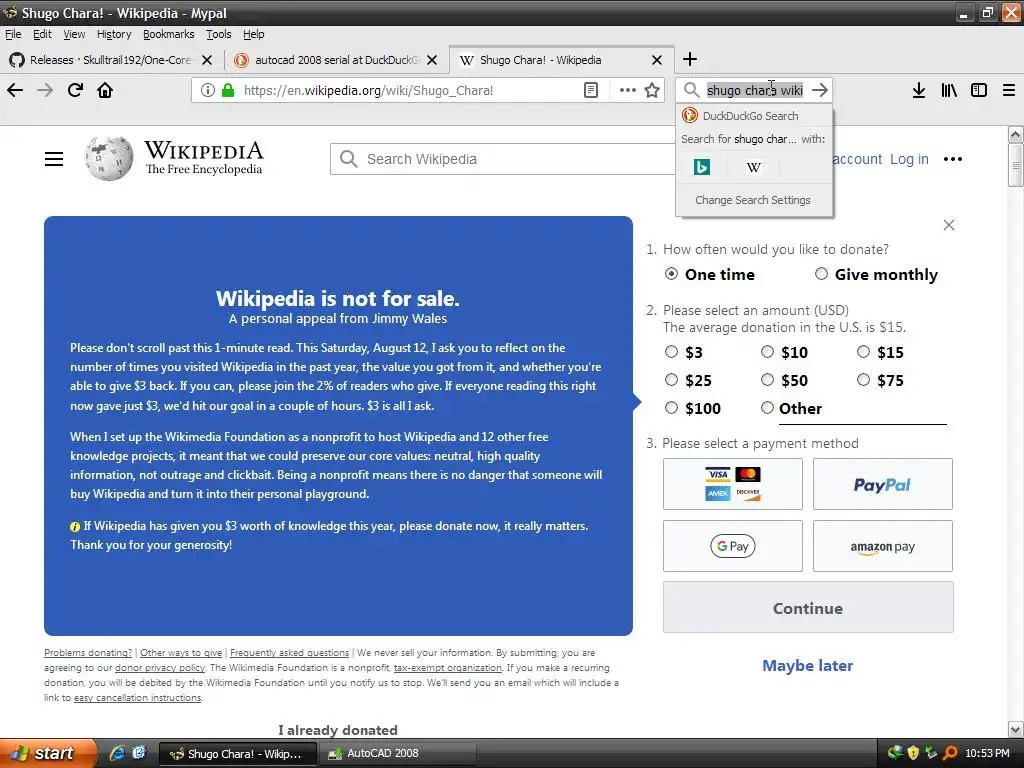Image resolution: width=1024 pixels, height=768 pixels.
Task: Open the Bookmarks menu
Action: pos(168,34)
